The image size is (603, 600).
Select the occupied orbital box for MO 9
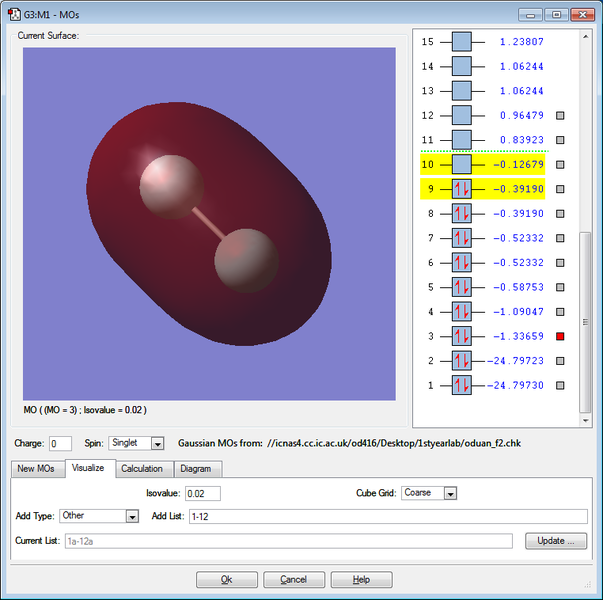tap(461, 189)
